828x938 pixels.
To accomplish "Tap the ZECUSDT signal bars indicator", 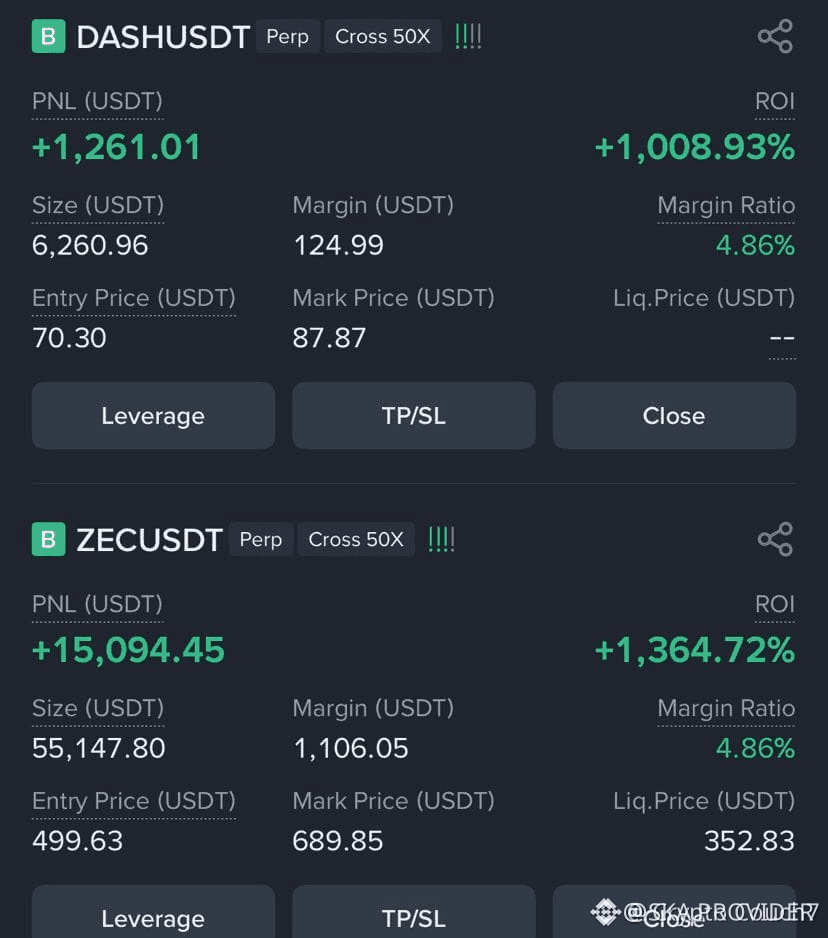I will [441, 540].
